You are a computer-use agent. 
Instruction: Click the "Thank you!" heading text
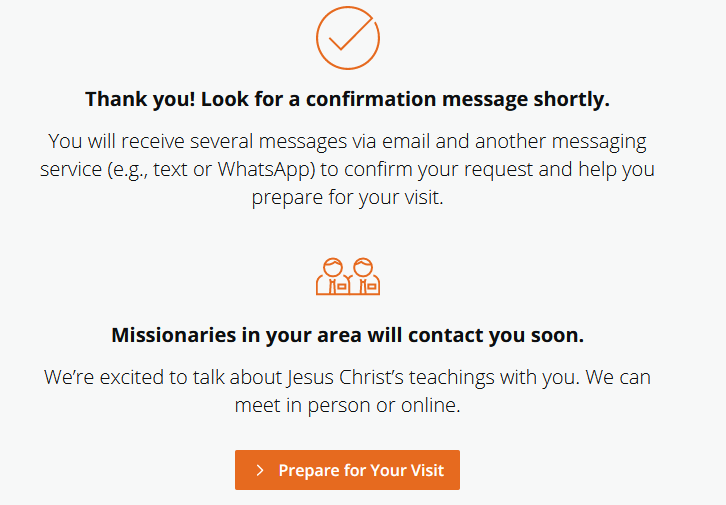[x=138, y=99]
